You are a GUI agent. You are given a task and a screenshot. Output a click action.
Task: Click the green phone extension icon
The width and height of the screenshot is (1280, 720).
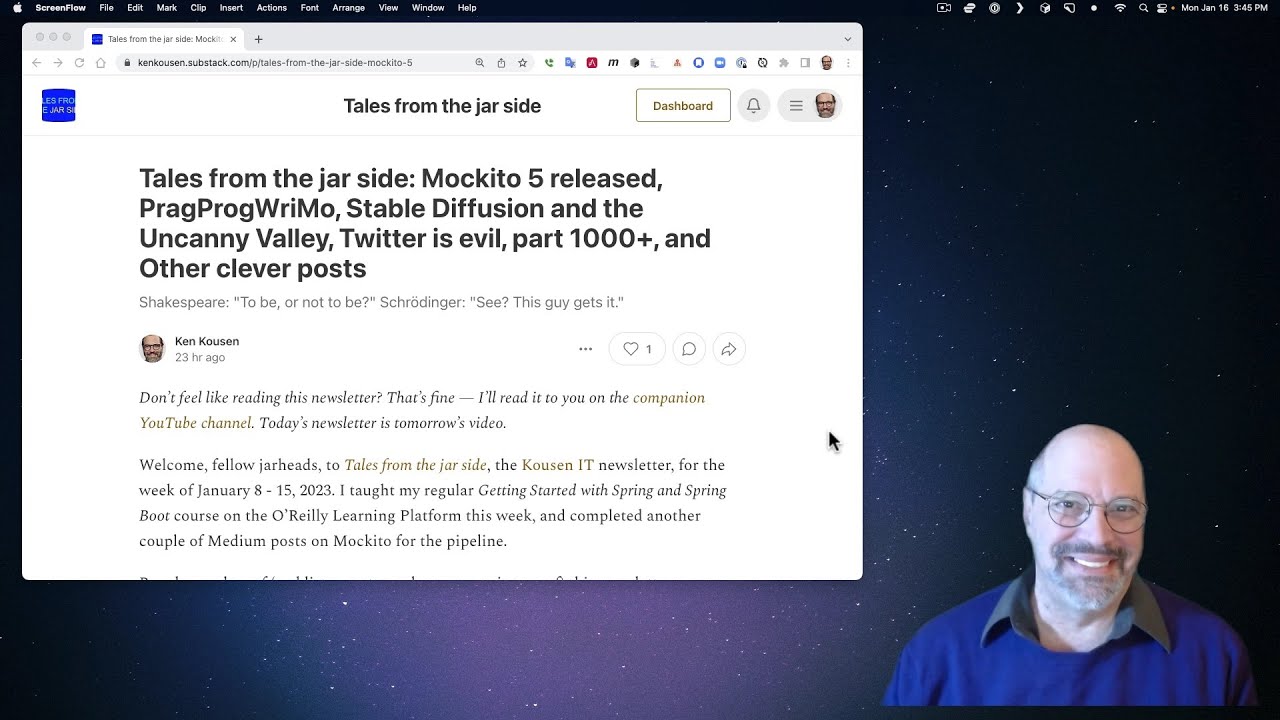click(x=549, y=62)
